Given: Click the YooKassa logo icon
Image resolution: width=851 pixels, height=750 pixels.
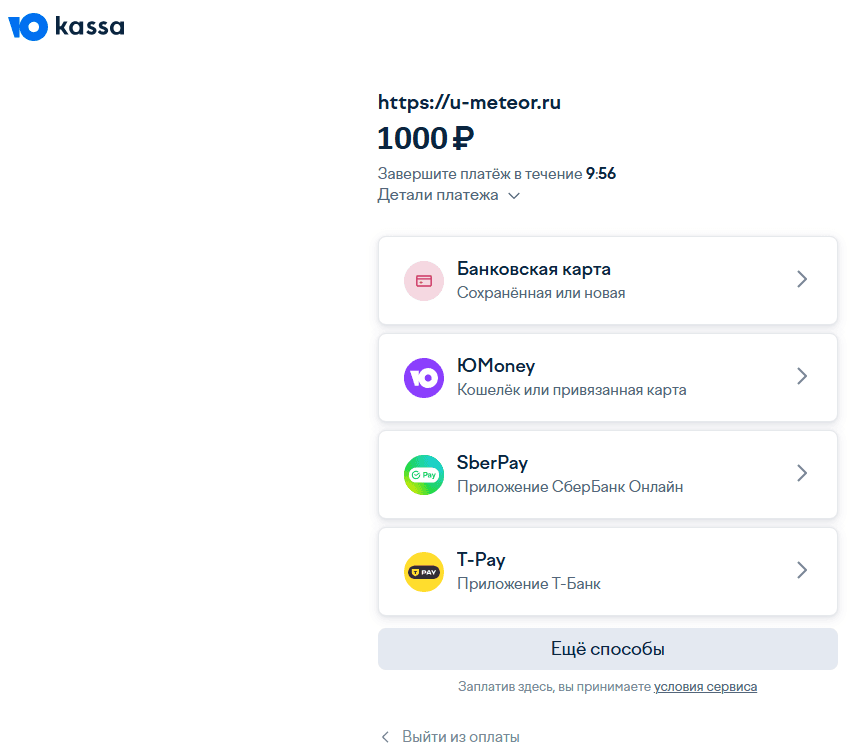Looking at the screenshot, I should (x=28, y=27).
